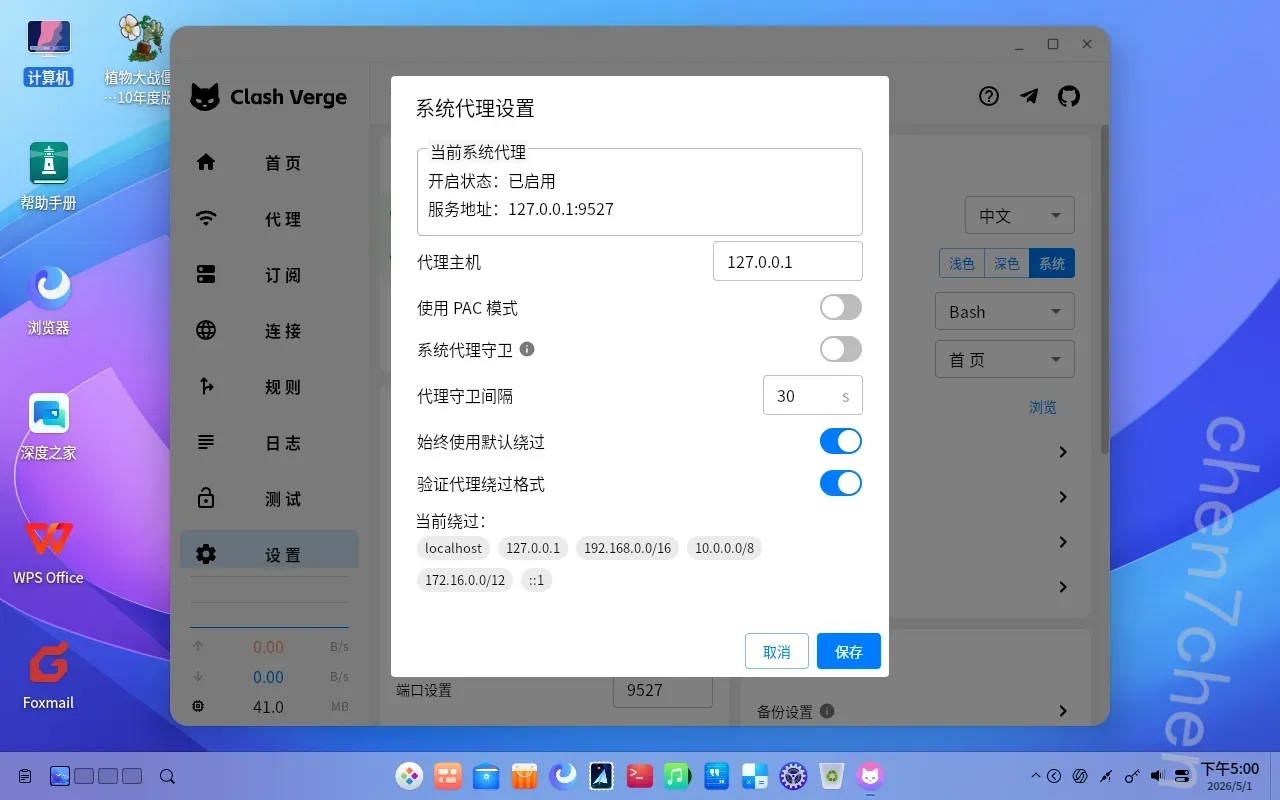Open the launcher icon in the dock

pyautogui.click(x=410, y=775)
